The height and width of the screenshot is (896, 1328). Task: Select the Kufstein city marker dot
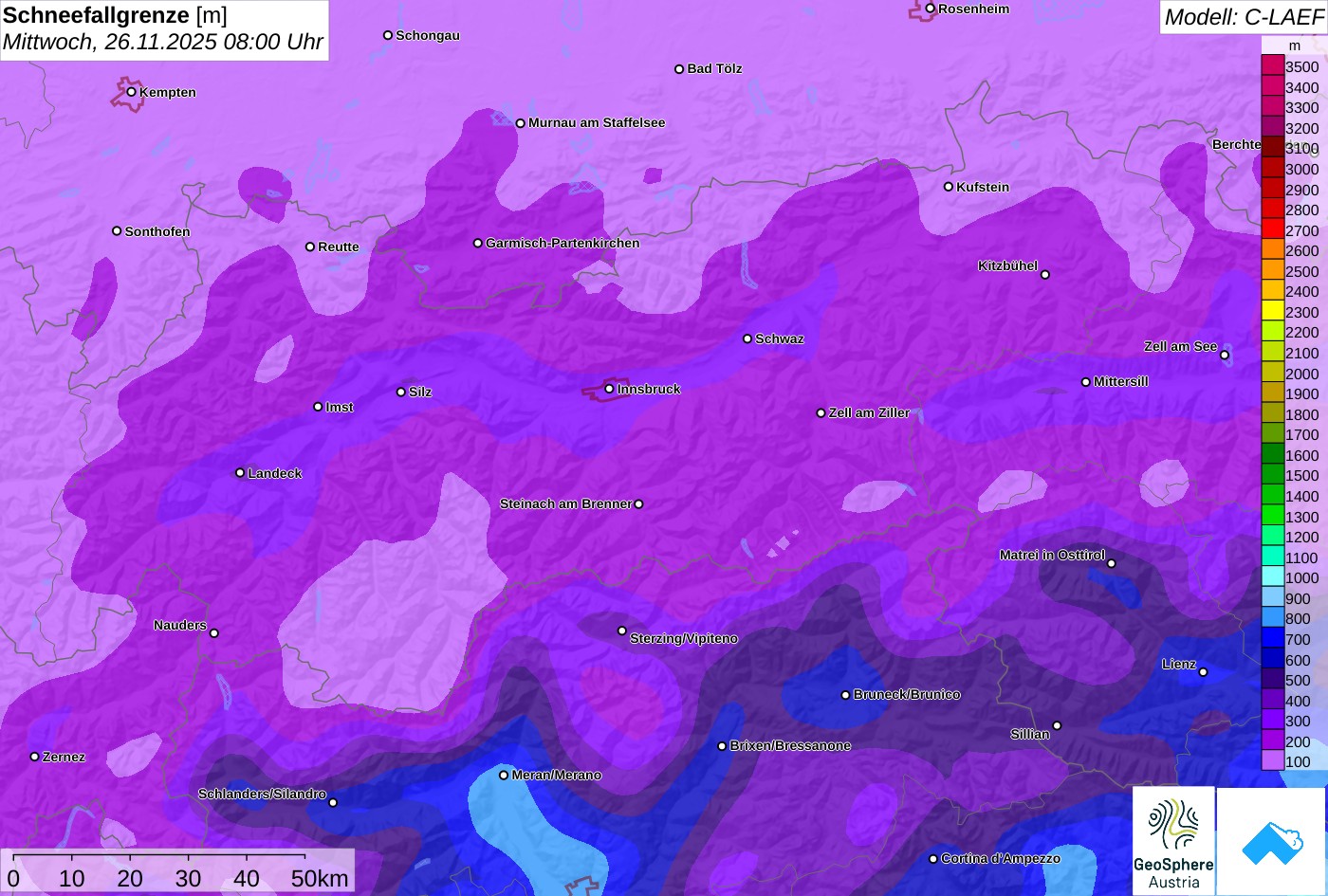point(948,187)
